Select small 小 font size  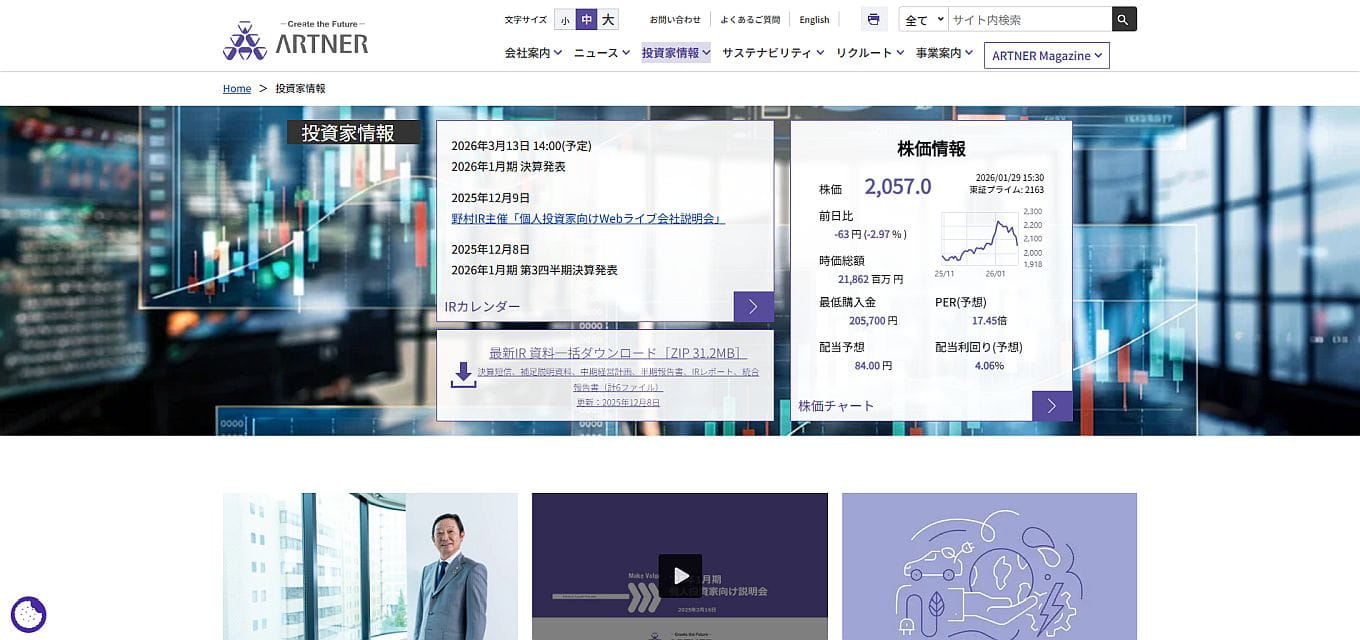coord(566,19)
